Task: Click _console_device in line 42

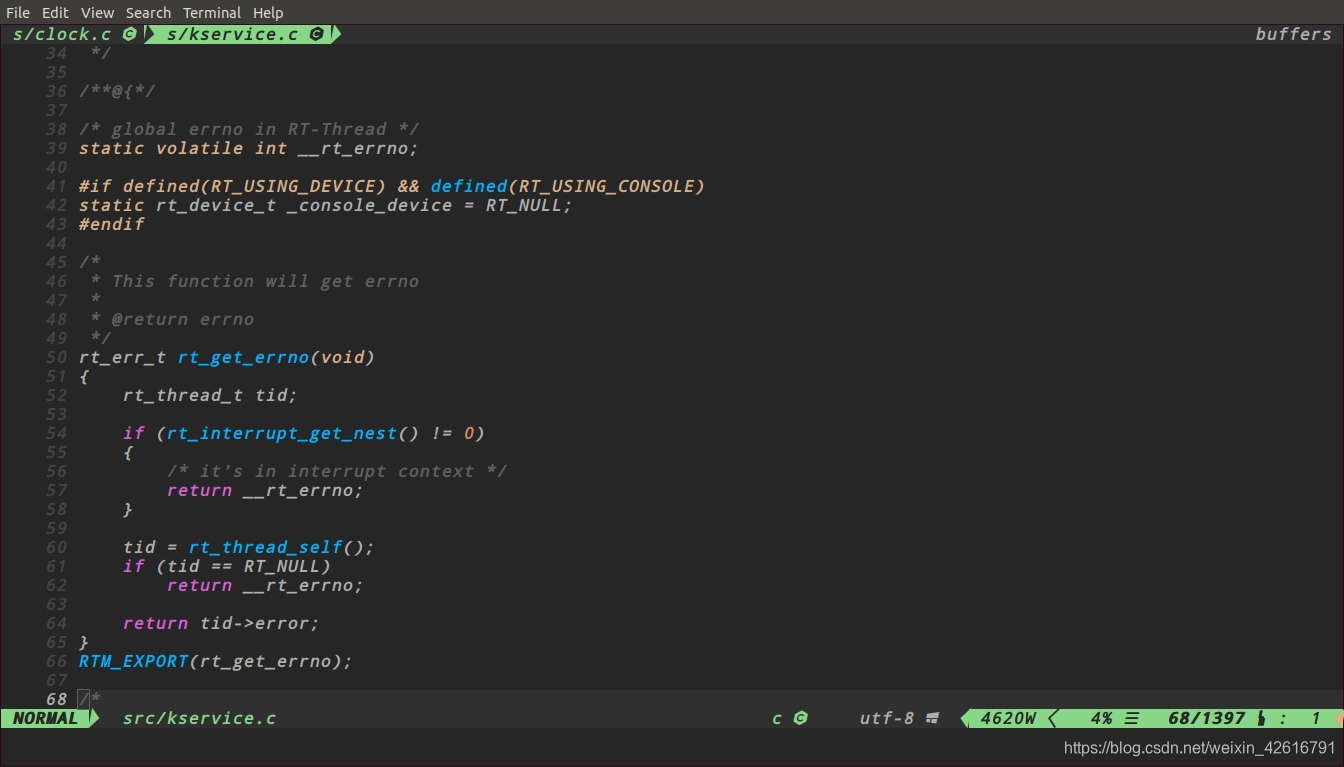Action: [369, 205]
